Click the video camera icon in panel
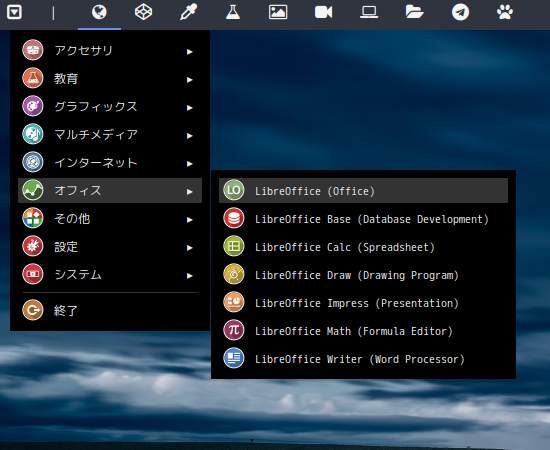Screen dimensions: 550x450 (323, 12)
